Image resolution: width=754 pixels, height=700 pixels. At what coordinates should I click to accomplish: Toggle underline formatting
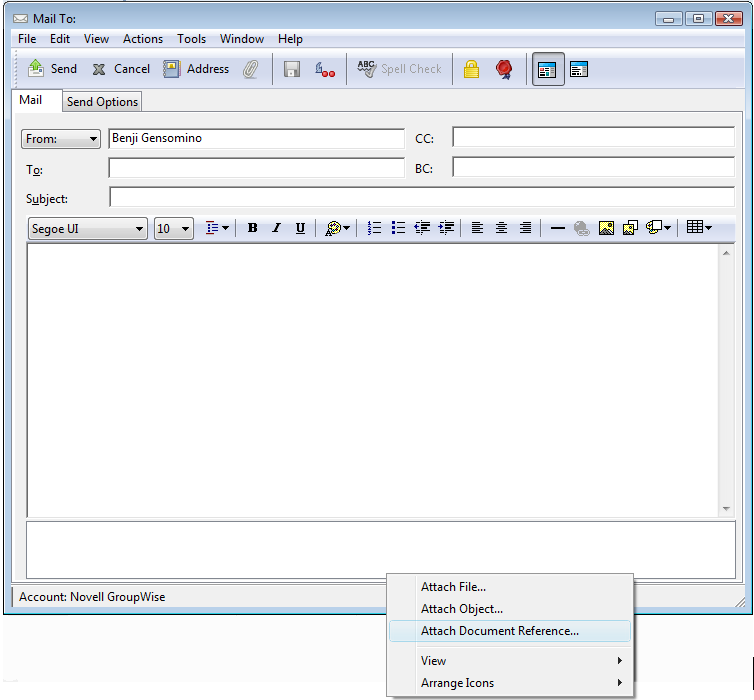coord(300,228)
